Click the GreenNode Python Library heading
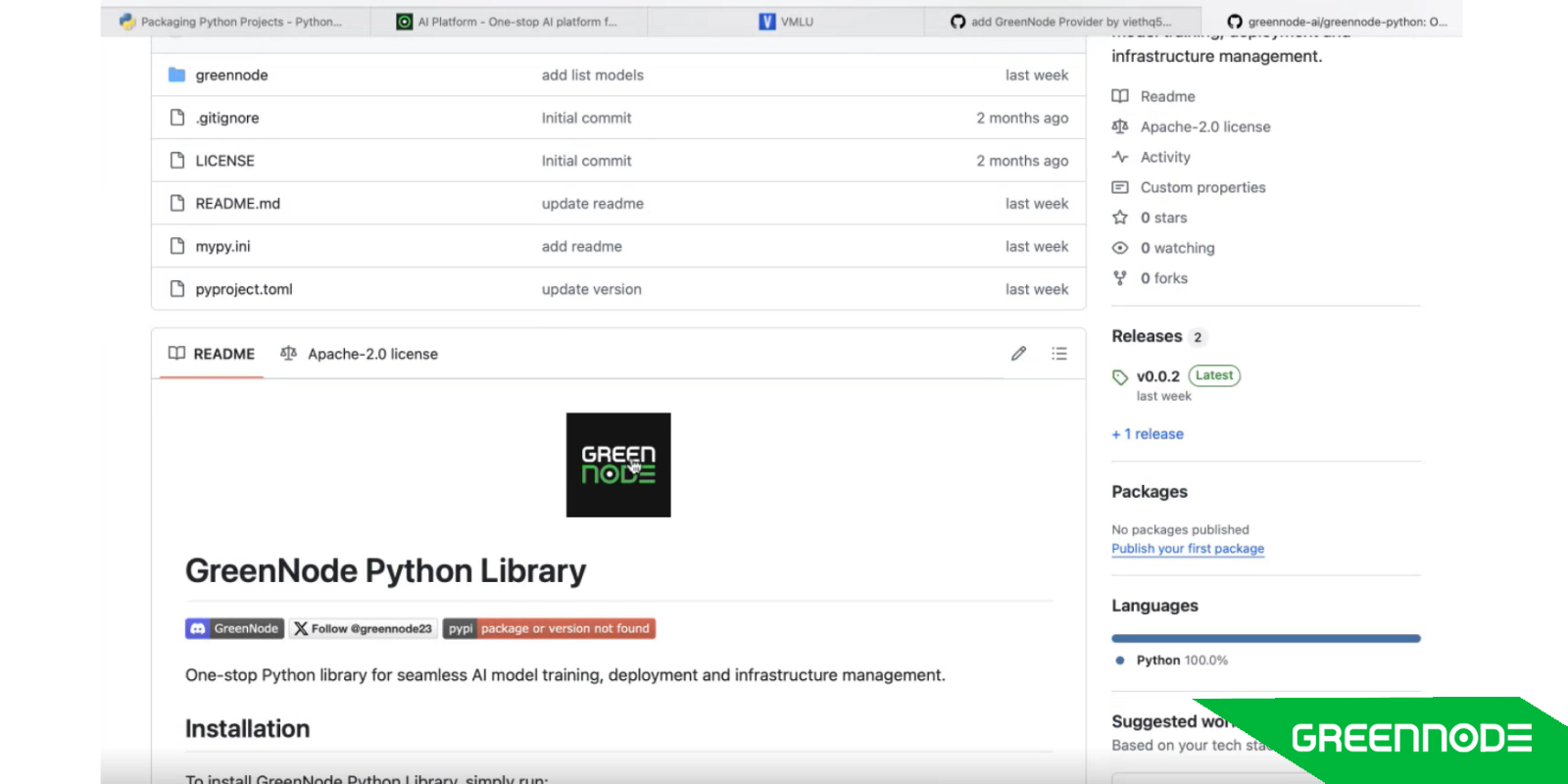This screenshot has height=784, width=1568. tap(385, 570)
